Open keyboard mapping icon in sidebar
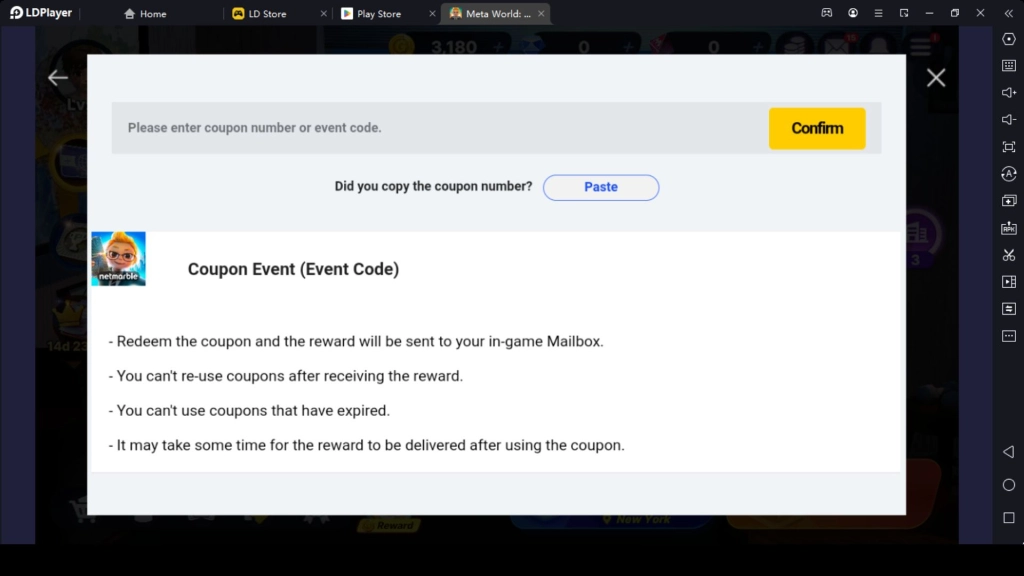 click(1009, 65)
